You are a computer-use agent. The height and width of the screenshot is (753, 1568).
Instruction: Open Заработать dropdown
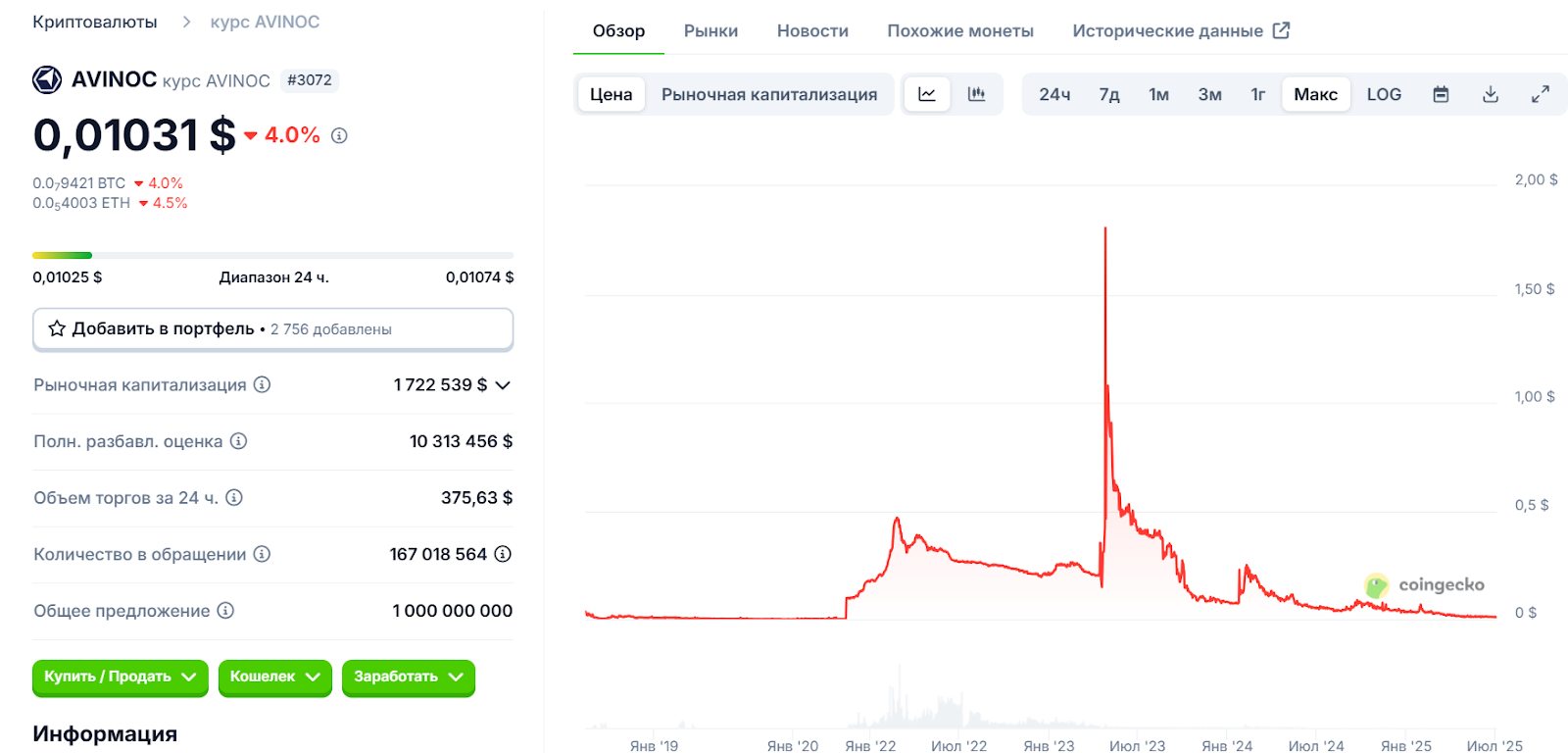(409, 678)
